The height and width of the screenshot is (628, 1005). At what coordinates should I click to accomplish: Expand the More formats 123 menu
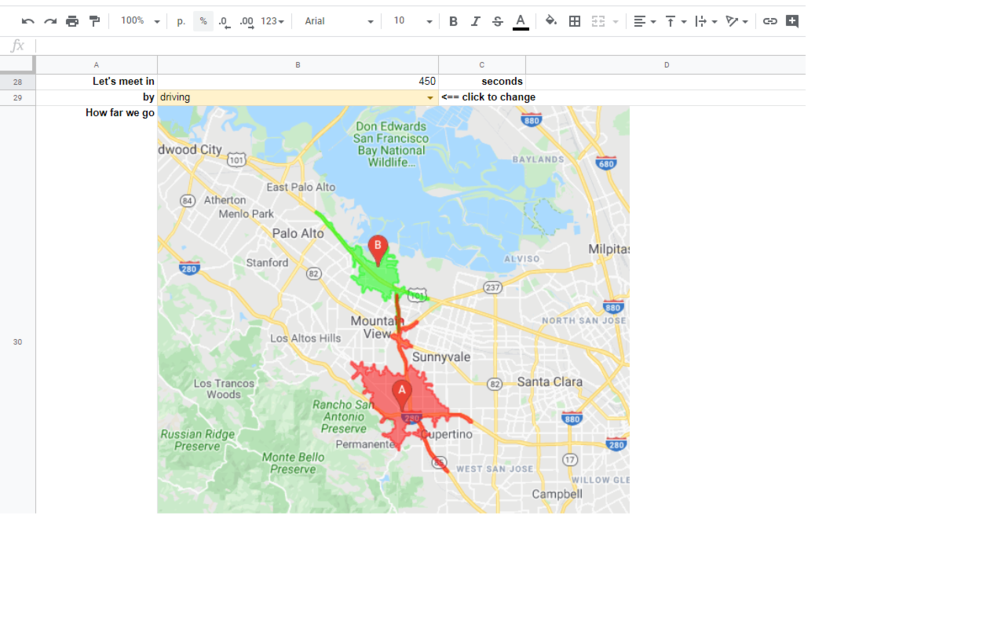coord(272,20)
